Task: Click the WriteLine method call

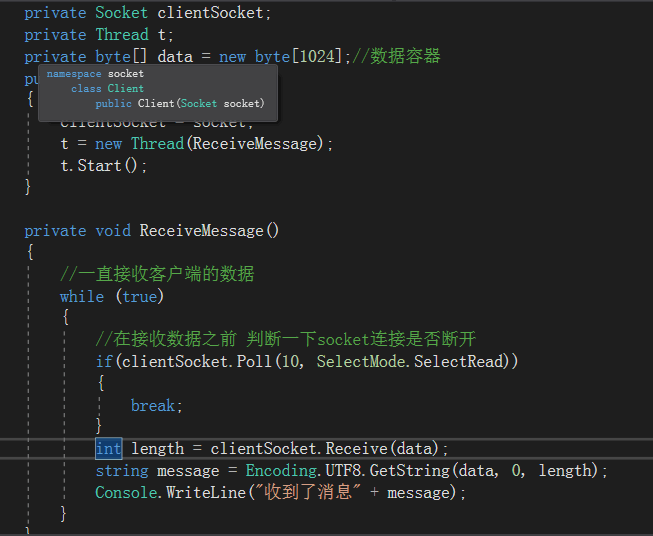Action: coord(206,493)
